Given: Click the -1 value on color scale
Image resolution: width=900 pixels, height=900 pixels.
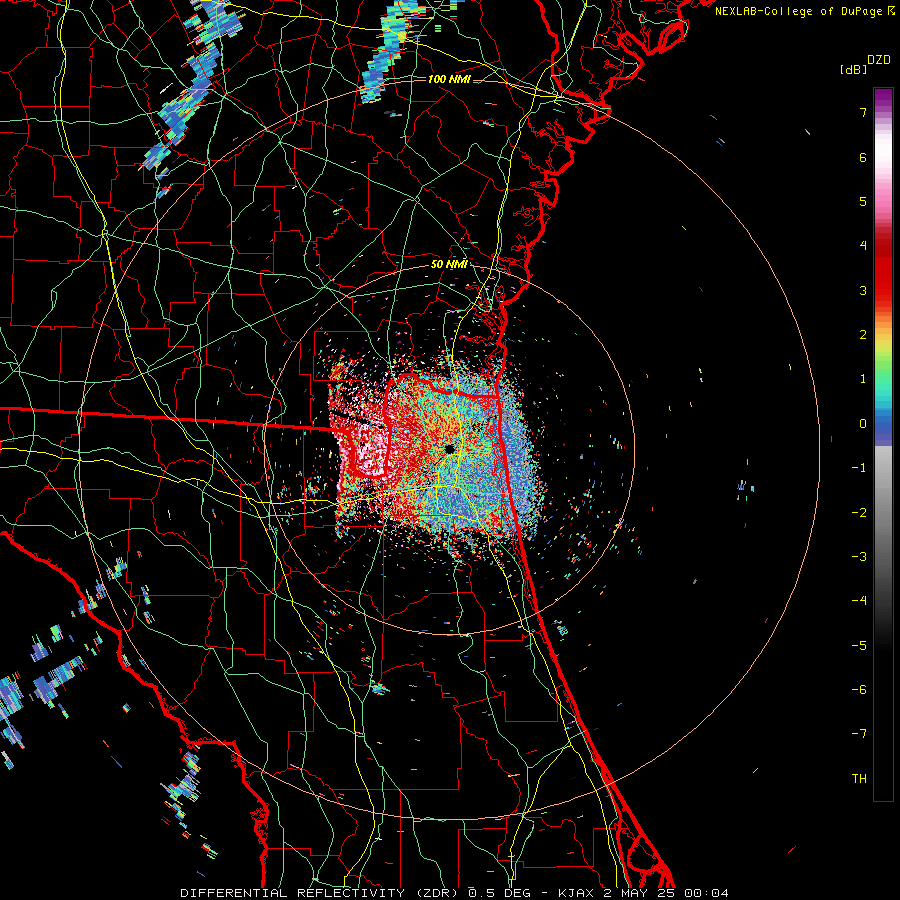Looking at the screenshot, I should tap(859, 468).
